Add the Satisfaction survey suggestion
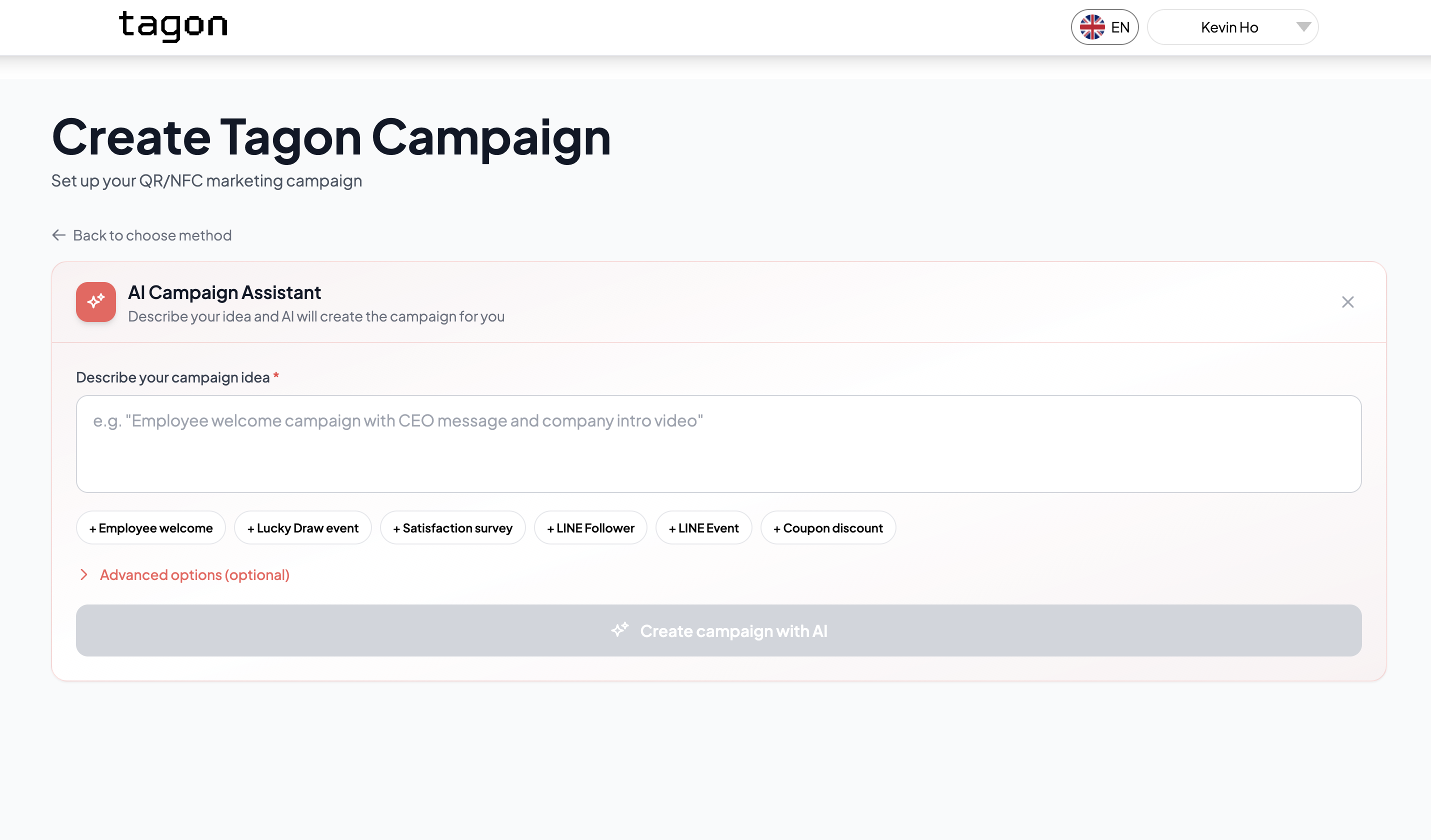Viewport: 1431px width, 840px height. point(452,527)
